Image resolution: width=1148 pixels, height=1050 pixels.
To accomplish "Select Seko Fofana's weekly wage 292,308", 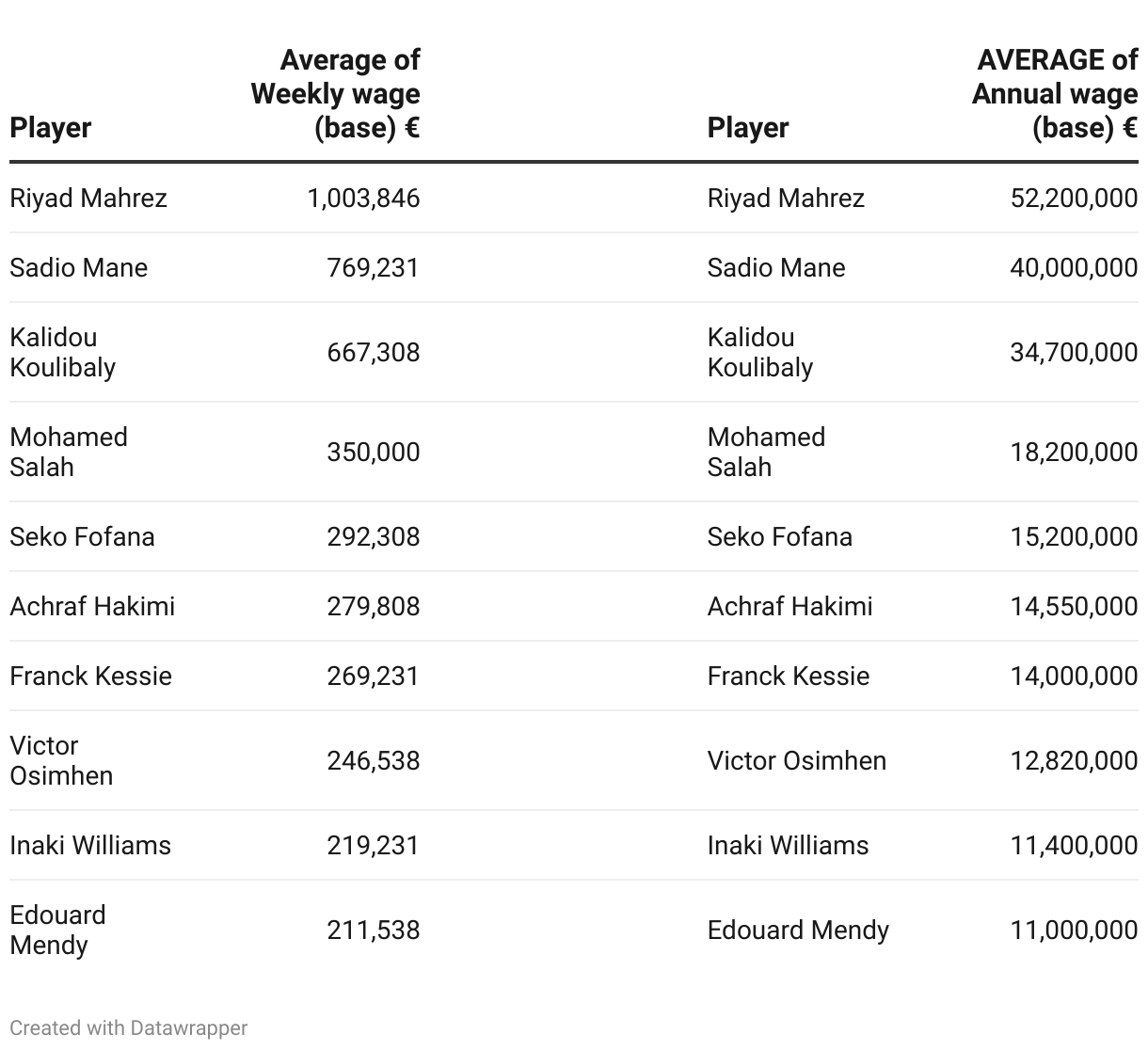I will tap(374, 536).
